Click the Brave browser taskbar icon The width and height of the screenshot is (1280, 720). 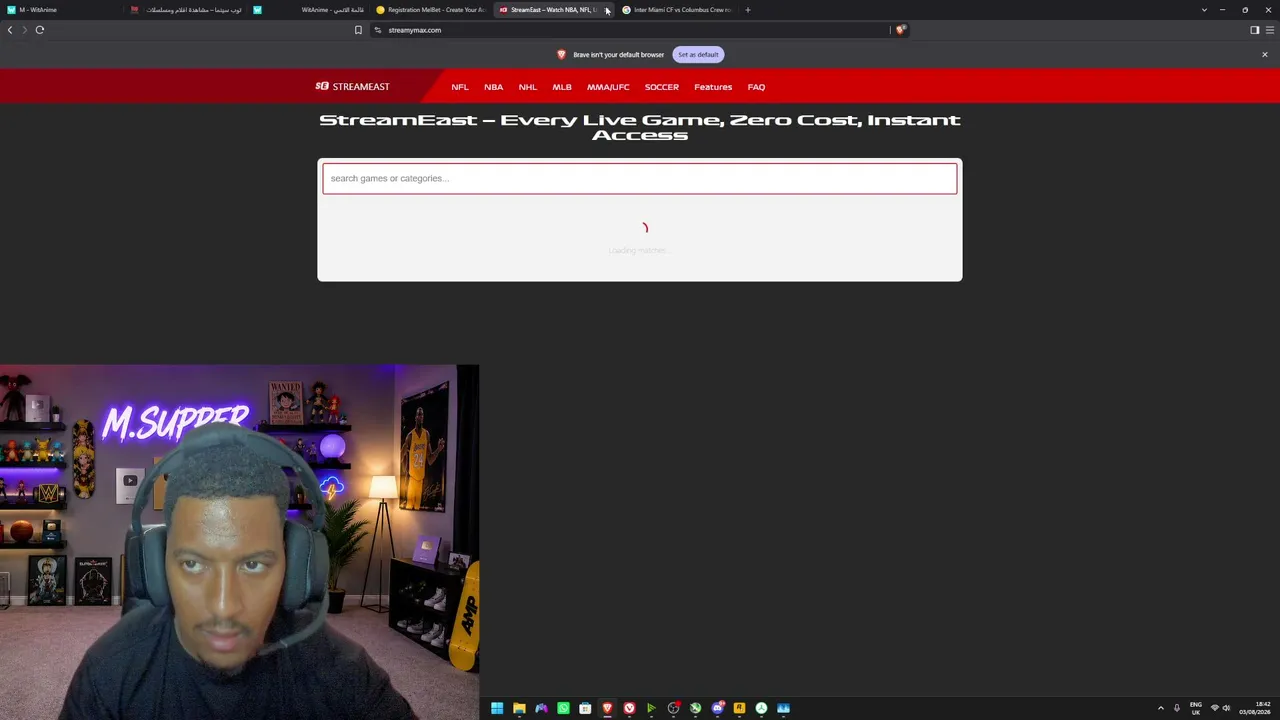(607, 708)
